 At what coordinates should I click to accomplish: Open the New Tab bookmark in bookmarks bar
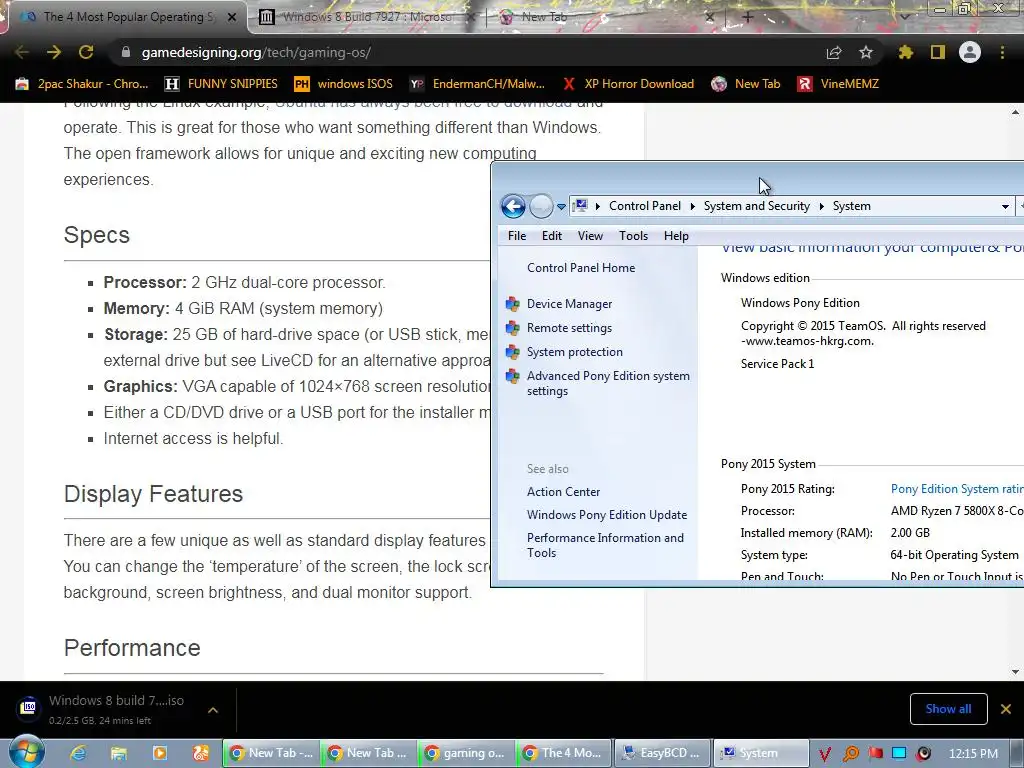coord(746,84)
